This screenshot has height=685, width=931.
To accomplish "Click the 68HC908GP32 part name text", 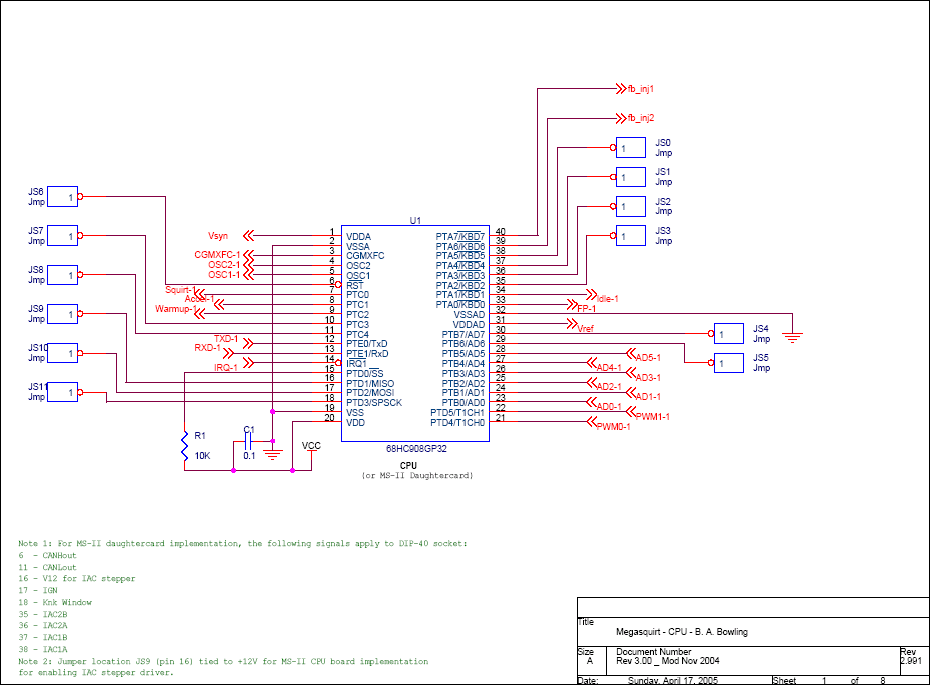I will (415, 449).
